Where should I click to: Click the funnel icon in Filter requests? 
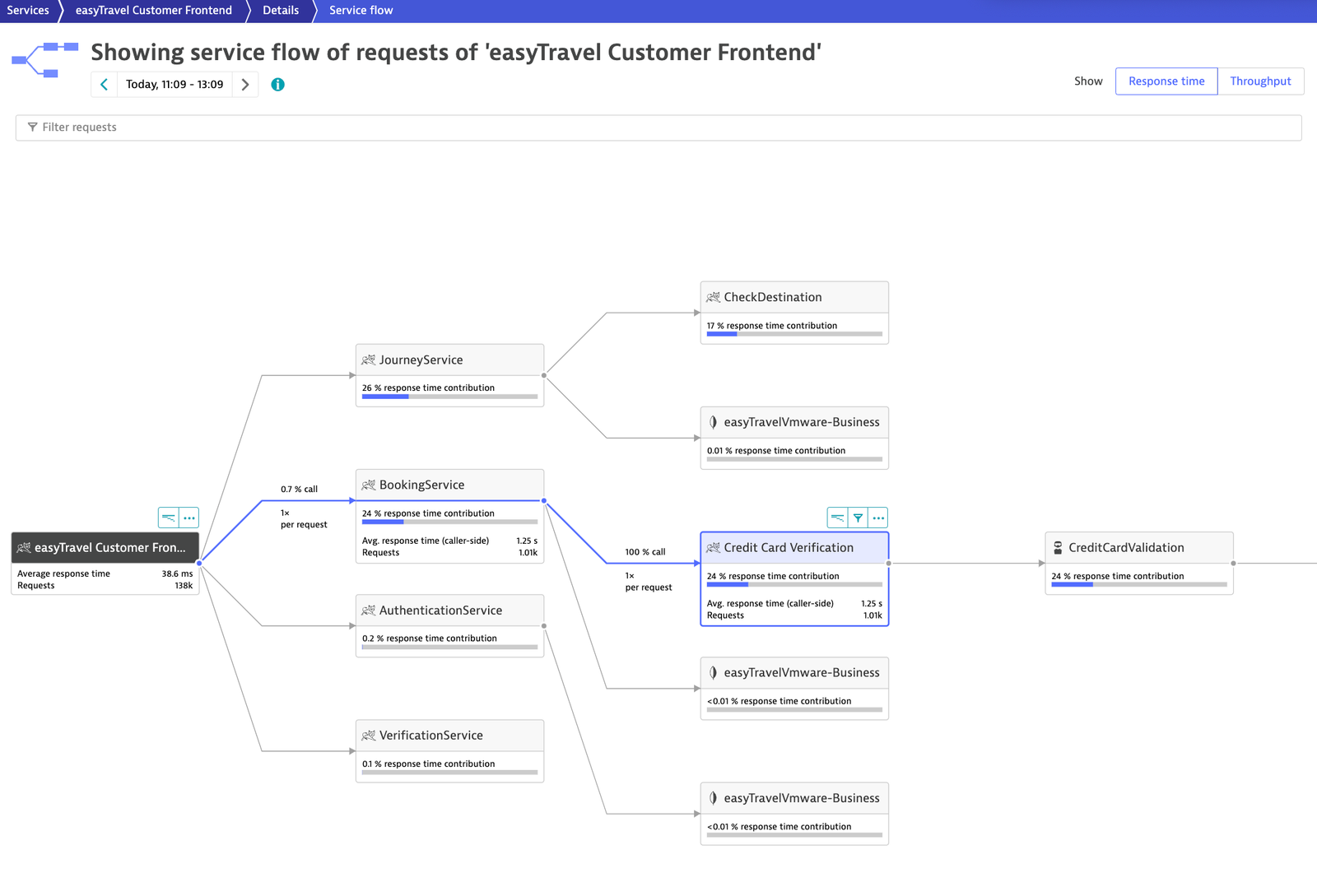coord(33,127)
